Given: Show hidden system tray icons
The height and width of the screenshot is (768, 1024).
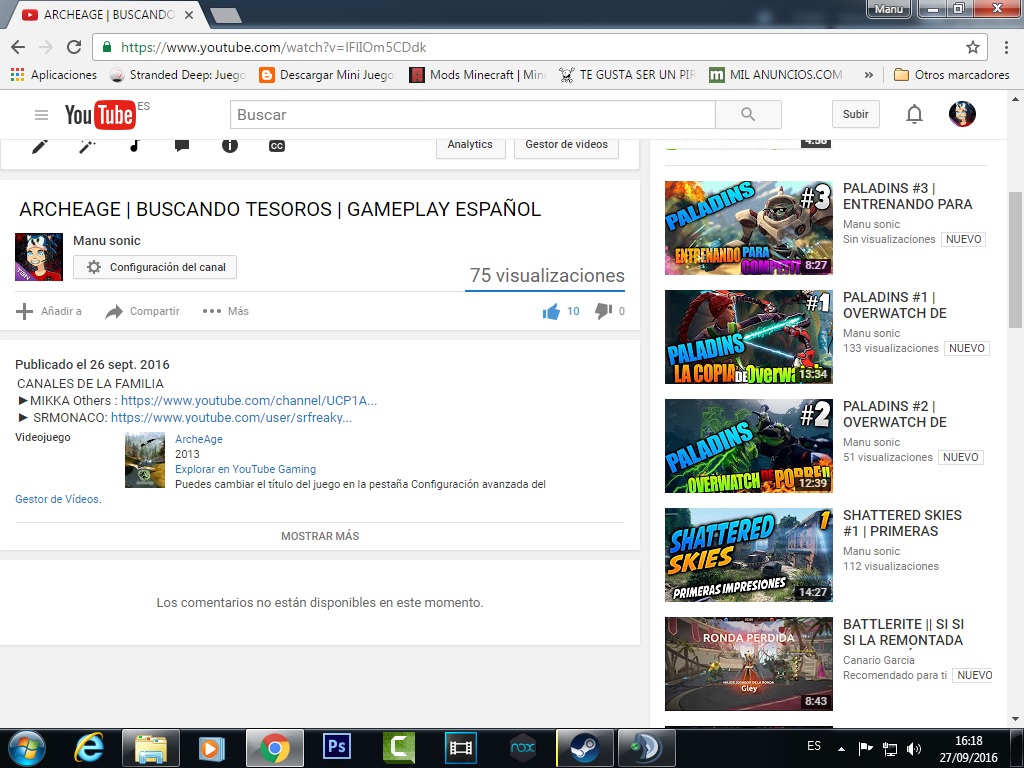Looking at the screenshot, I should pos(841,749).
